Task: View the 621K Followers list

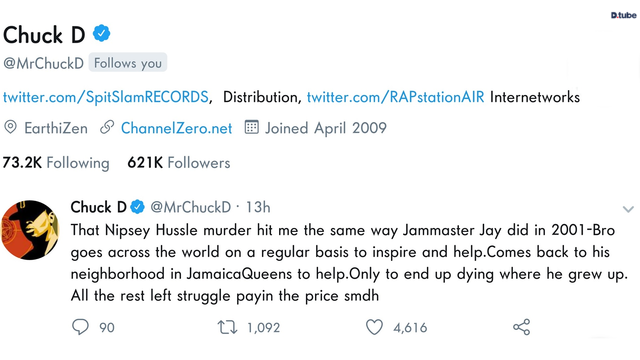Action: coord(179,163)
